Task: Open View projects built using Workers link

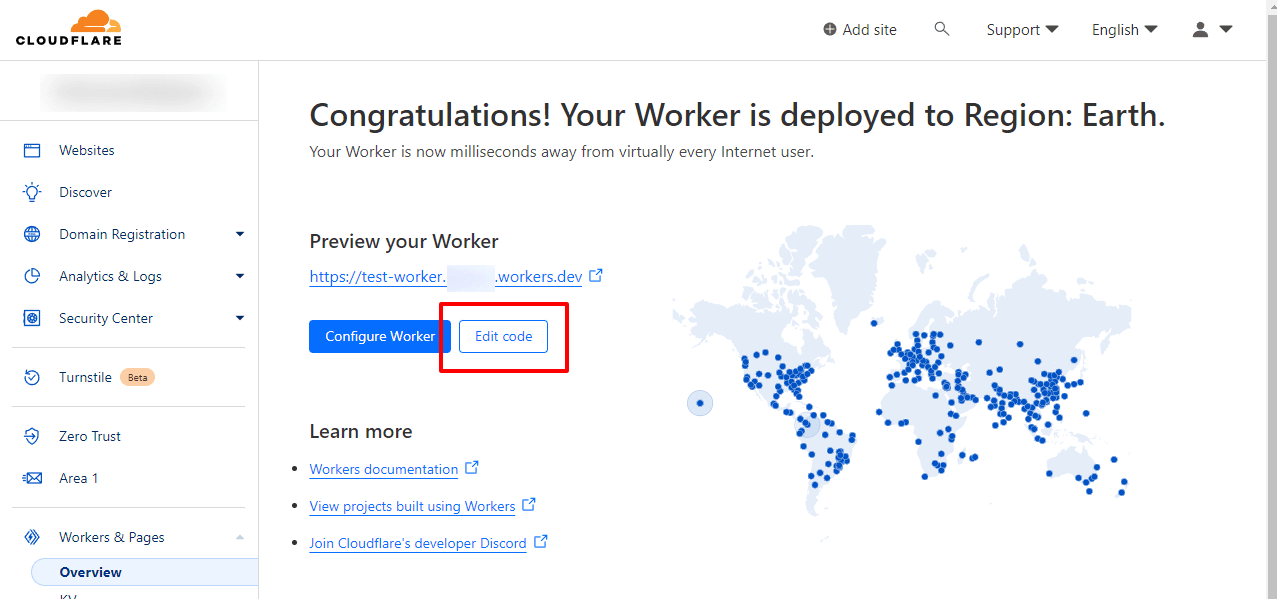Action: tap(412, 506)
